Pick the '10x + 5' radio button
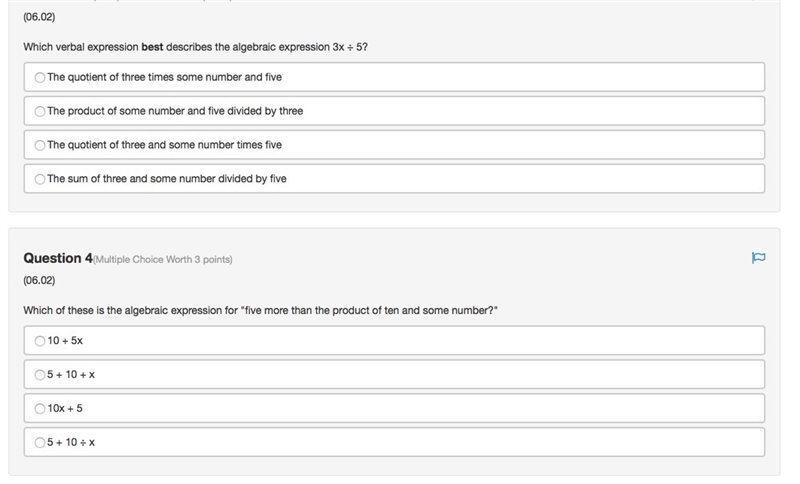Image resolution: width=800 pixels, height=484 pixels. (x=40, y=409)
